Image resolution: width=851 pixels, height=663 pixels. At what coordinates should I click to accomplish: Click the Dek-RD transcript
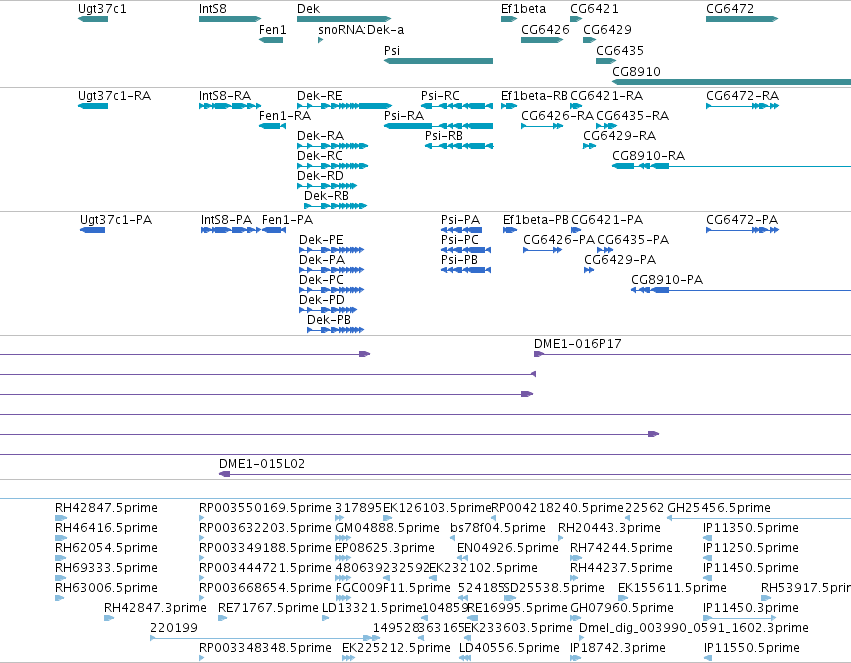(x=327, y=186)
